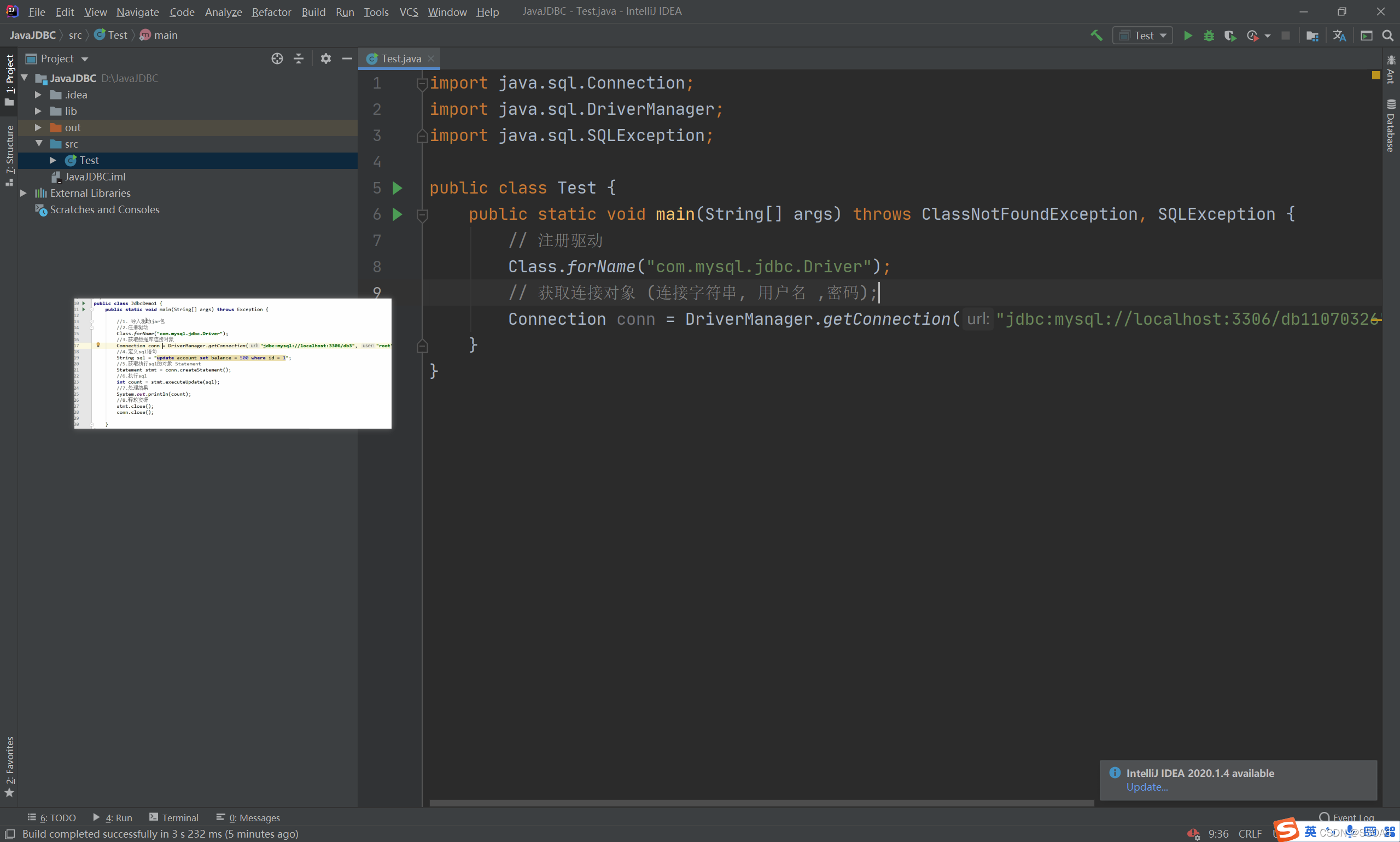Image resolution: width=1400 pixels, height=842 pixels.
Task: Toggle the Structure tool window stripe
Action: click(x=9, y=154)
